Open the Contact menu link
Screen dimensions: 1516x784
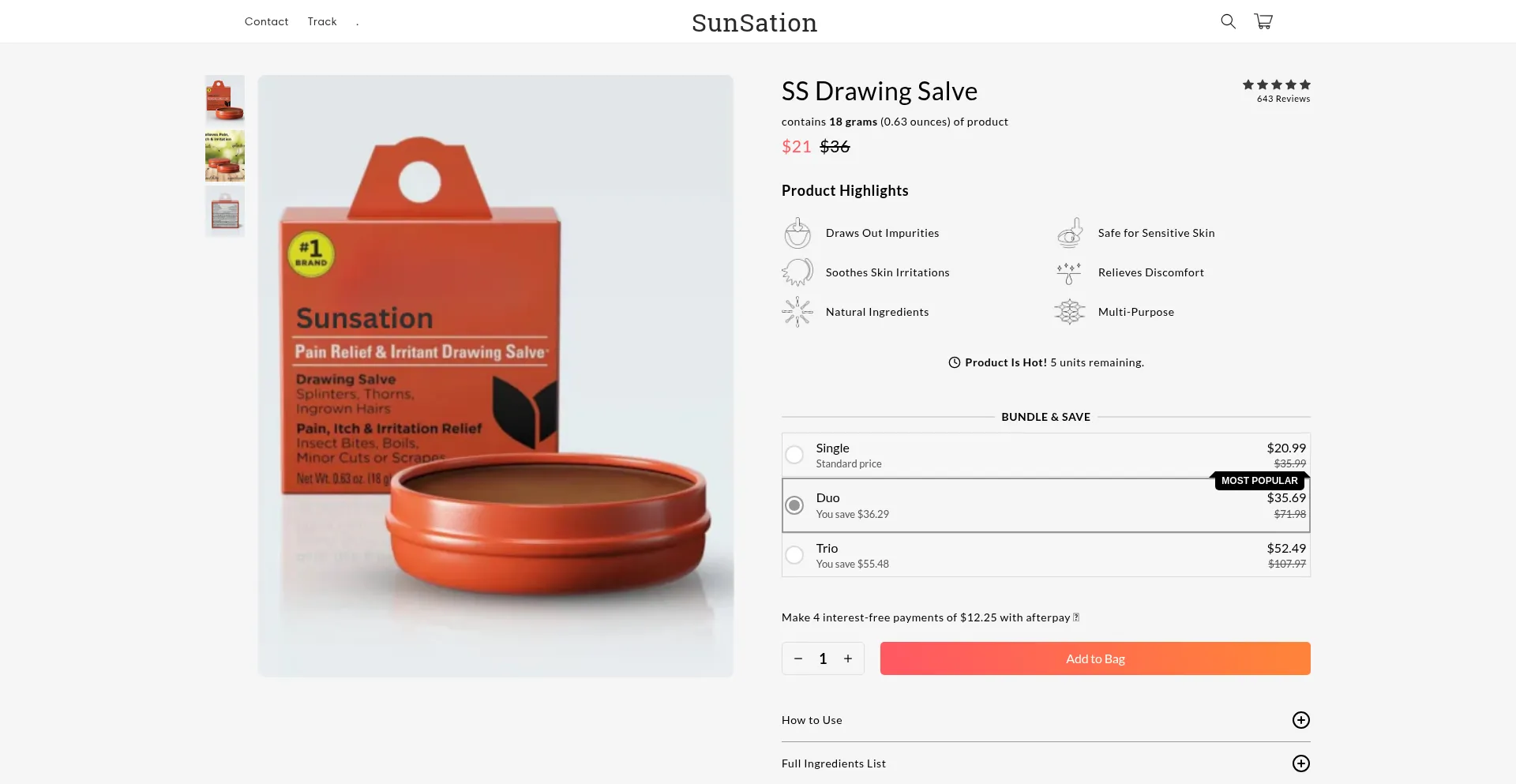click(x=266, y=21)
